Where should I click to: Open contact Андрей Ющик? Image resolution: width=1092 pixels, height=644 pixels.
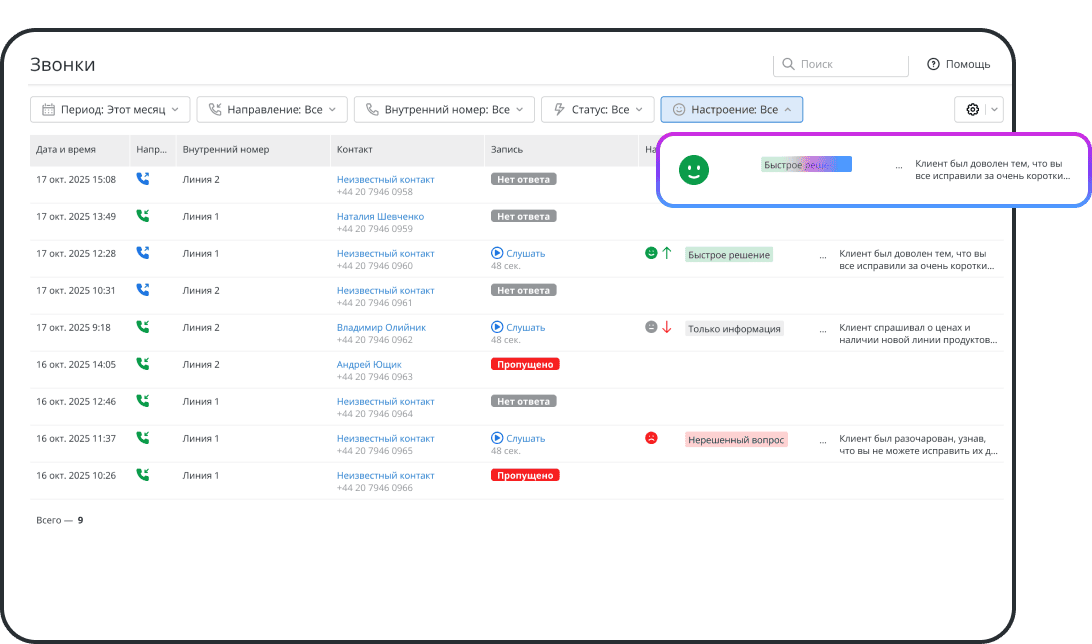[x=369, y=364]
